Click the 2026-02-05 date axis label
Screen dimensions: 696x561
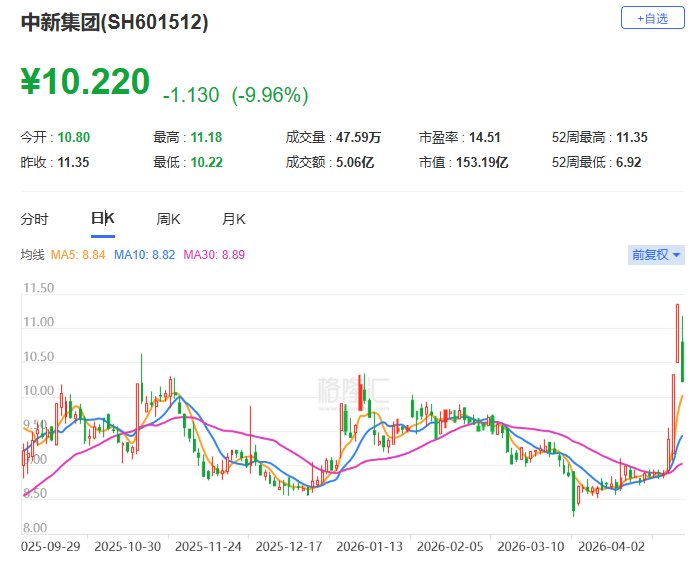pyautogui.click(x=450, y=546)
